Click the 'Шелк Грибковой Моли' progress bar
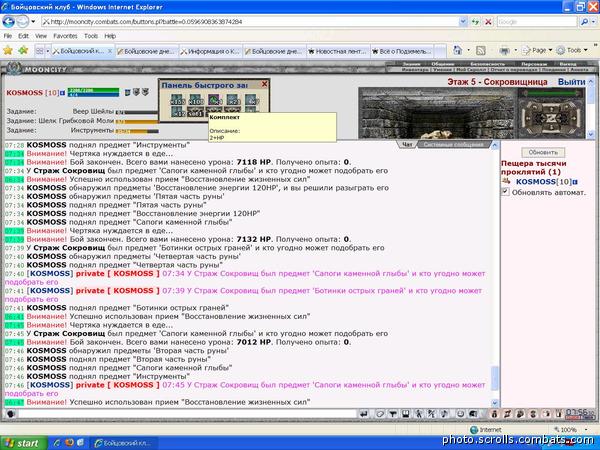 pos(137,122)
